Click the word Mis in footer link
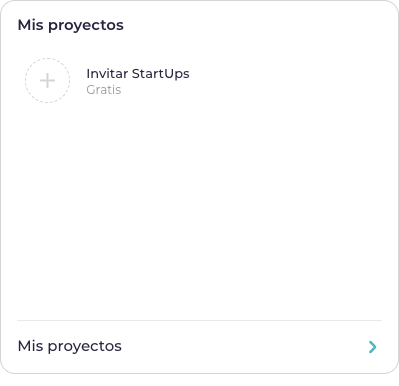 coord(30,346)
